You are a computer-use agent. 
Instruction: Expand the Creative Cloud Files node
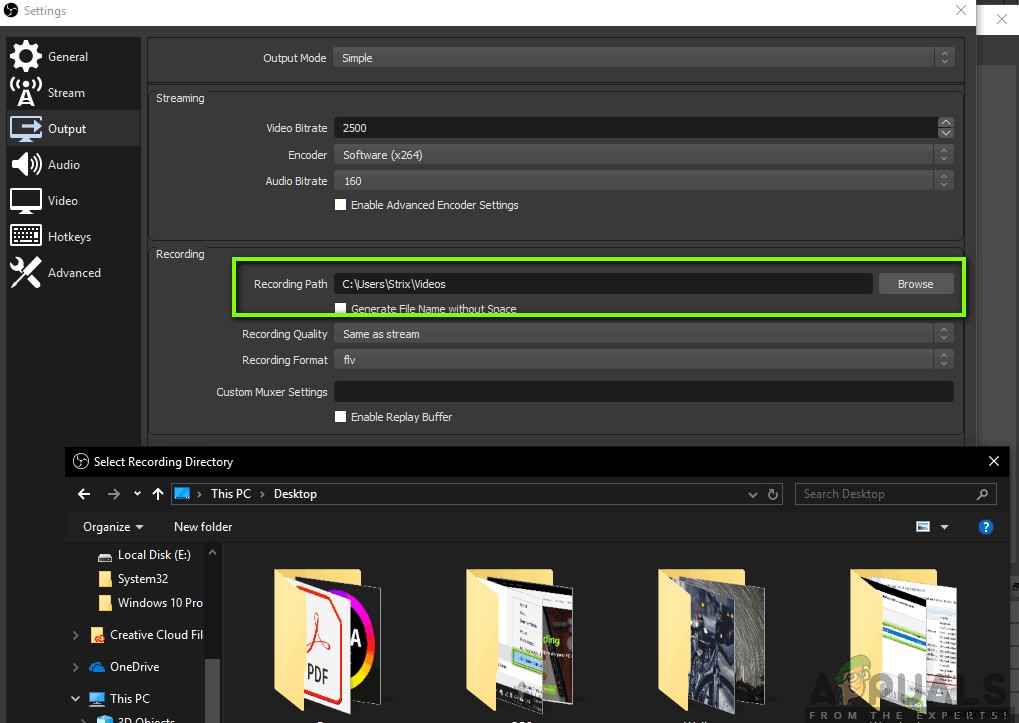point(75,635)
